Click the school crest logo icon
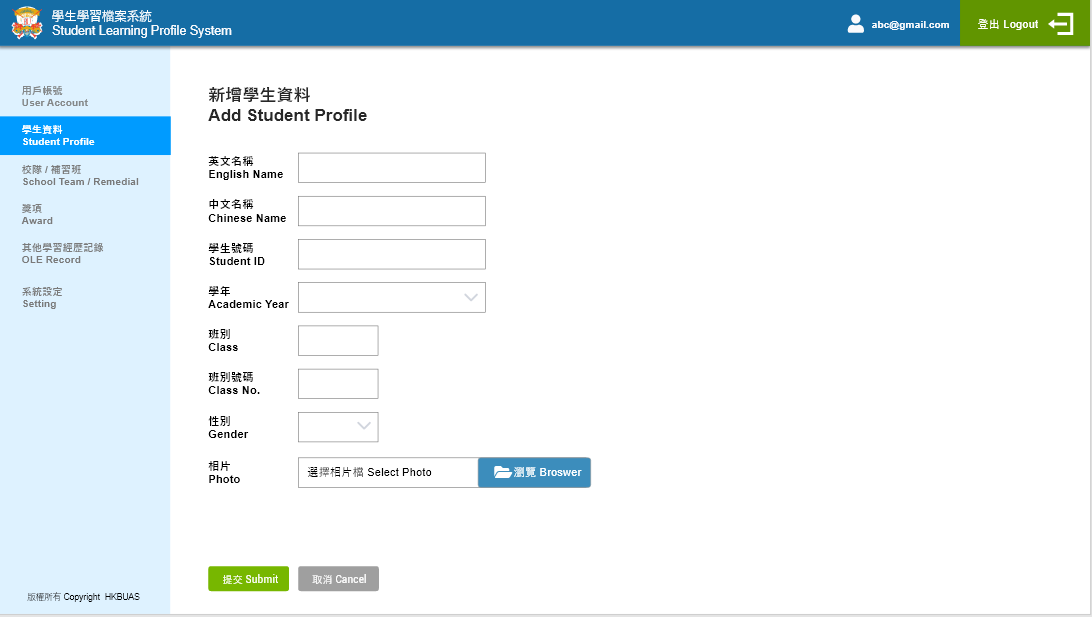The image size is (1092, 617). [x=27, y=23]
